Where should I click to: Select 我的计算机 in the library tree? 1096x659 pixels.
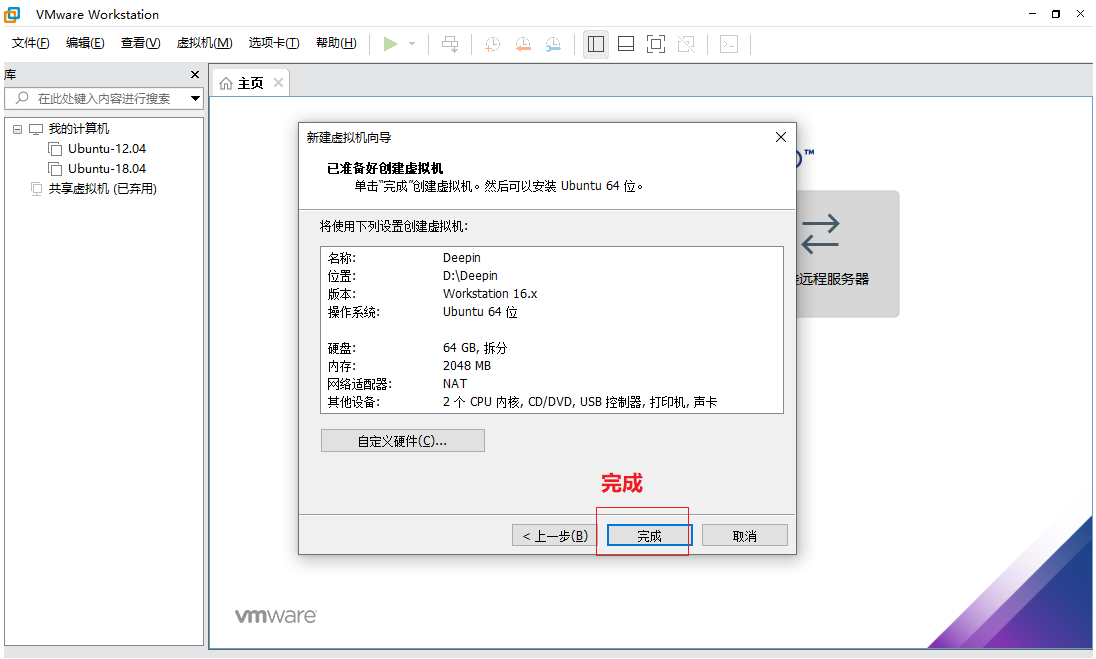point(79,129)
